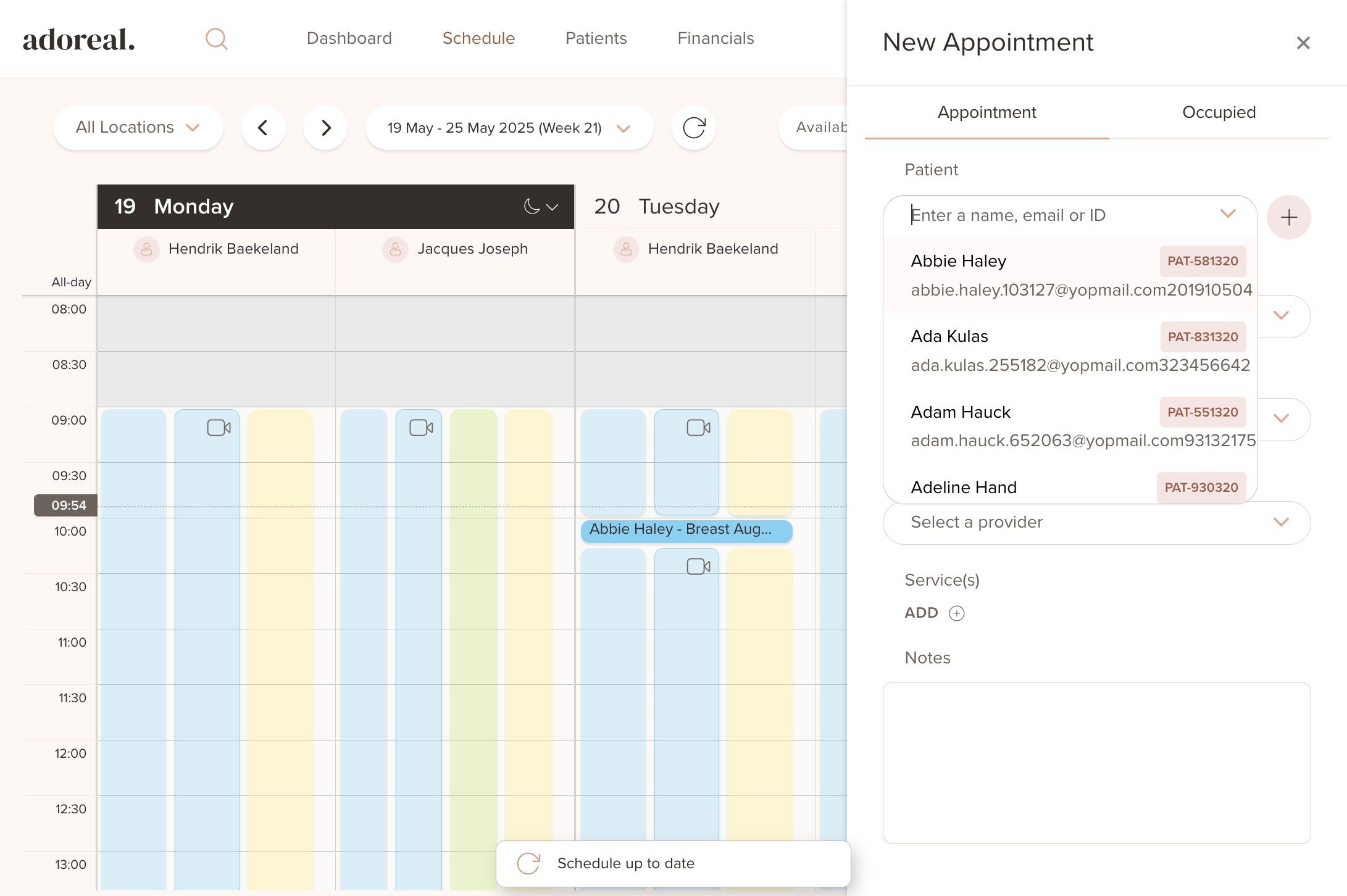Click the plus button to add new patient
1347x896 pixels.
(x=1288, y=217)
